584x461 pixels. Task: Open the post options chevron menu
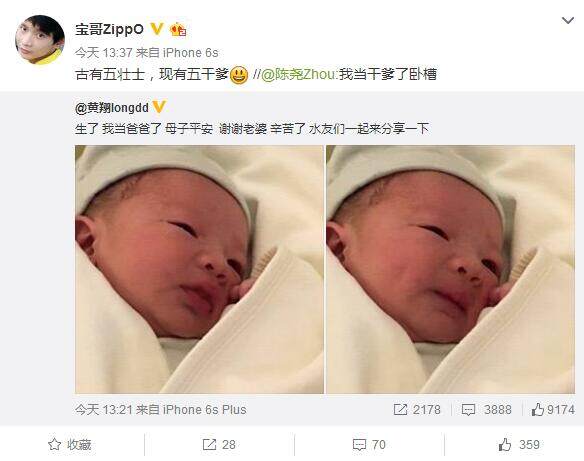568,20
